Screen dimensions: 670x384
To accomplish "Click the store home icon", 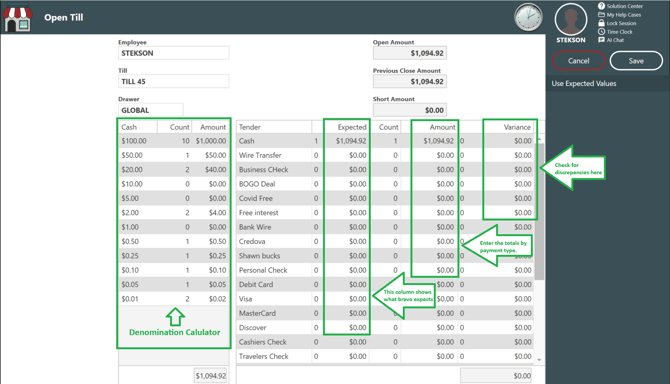I will pos(18,18).
